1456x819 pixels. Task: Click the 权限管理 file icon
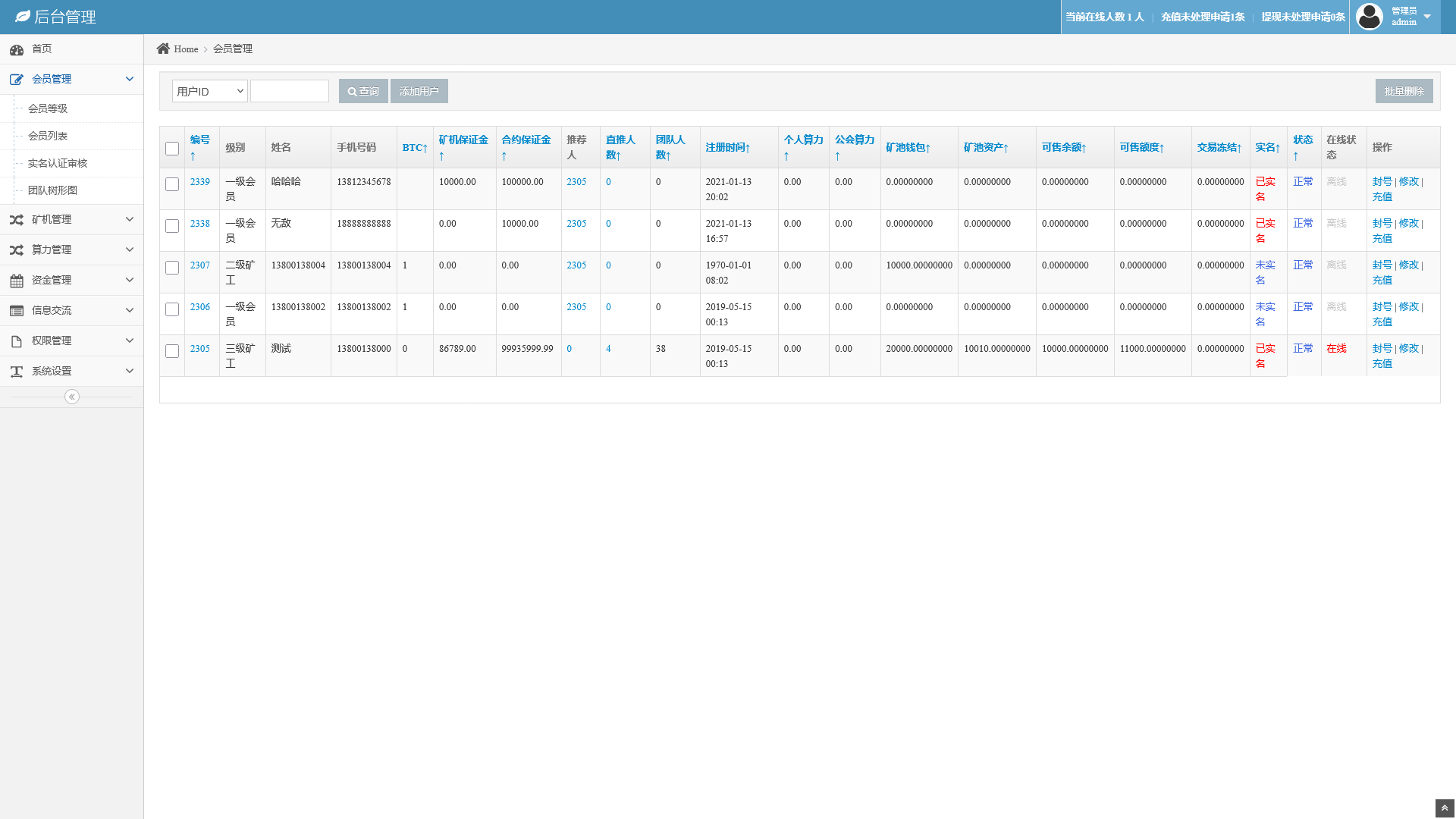pos(17,341)
